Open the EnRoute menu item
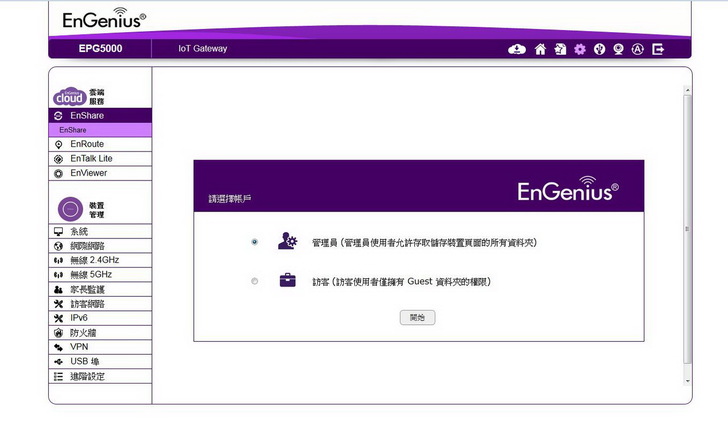Viewport: 728px width, 435px height. tap(100, 144)
